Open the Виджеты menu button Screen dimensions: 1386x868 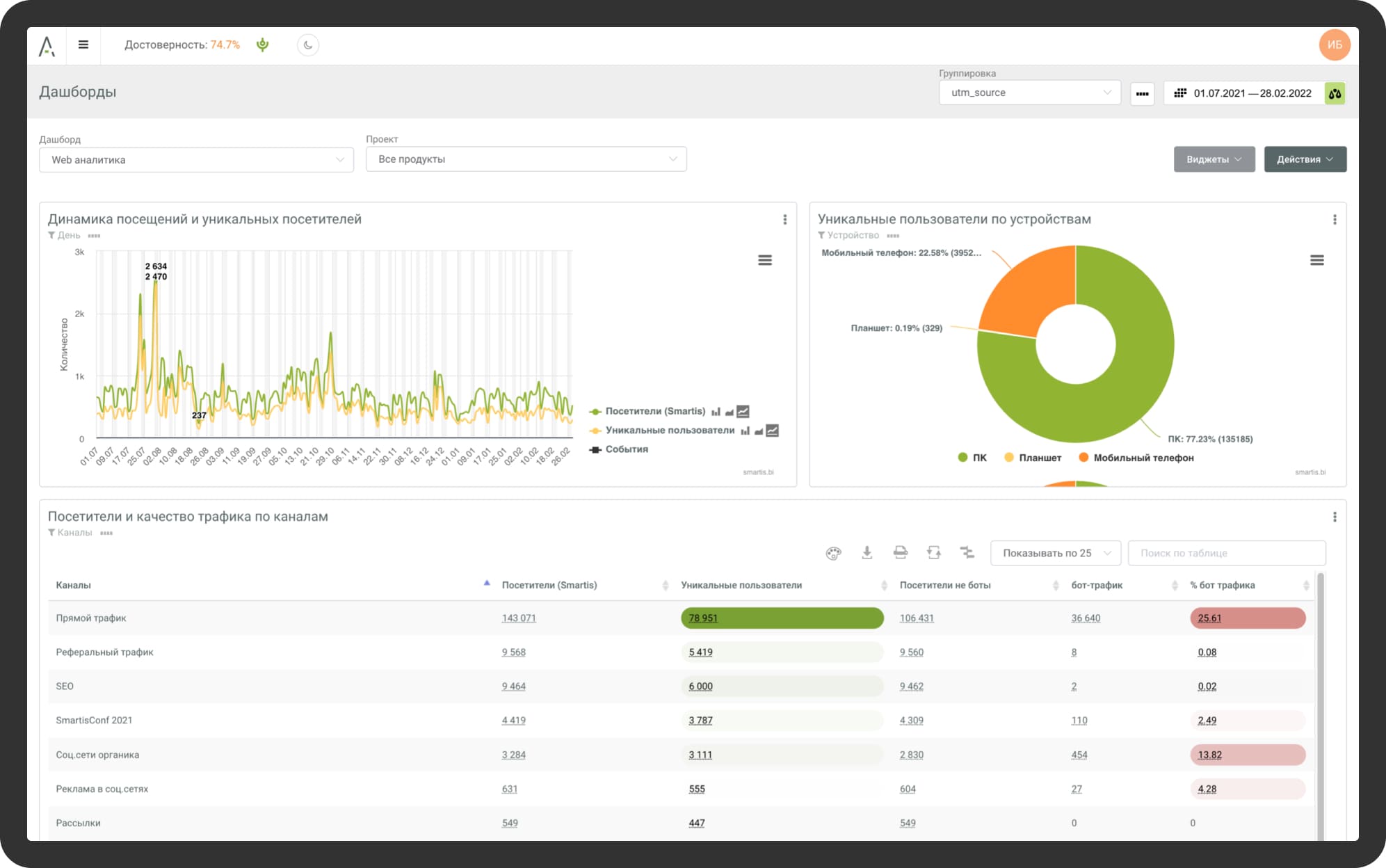click(1214, 159)
